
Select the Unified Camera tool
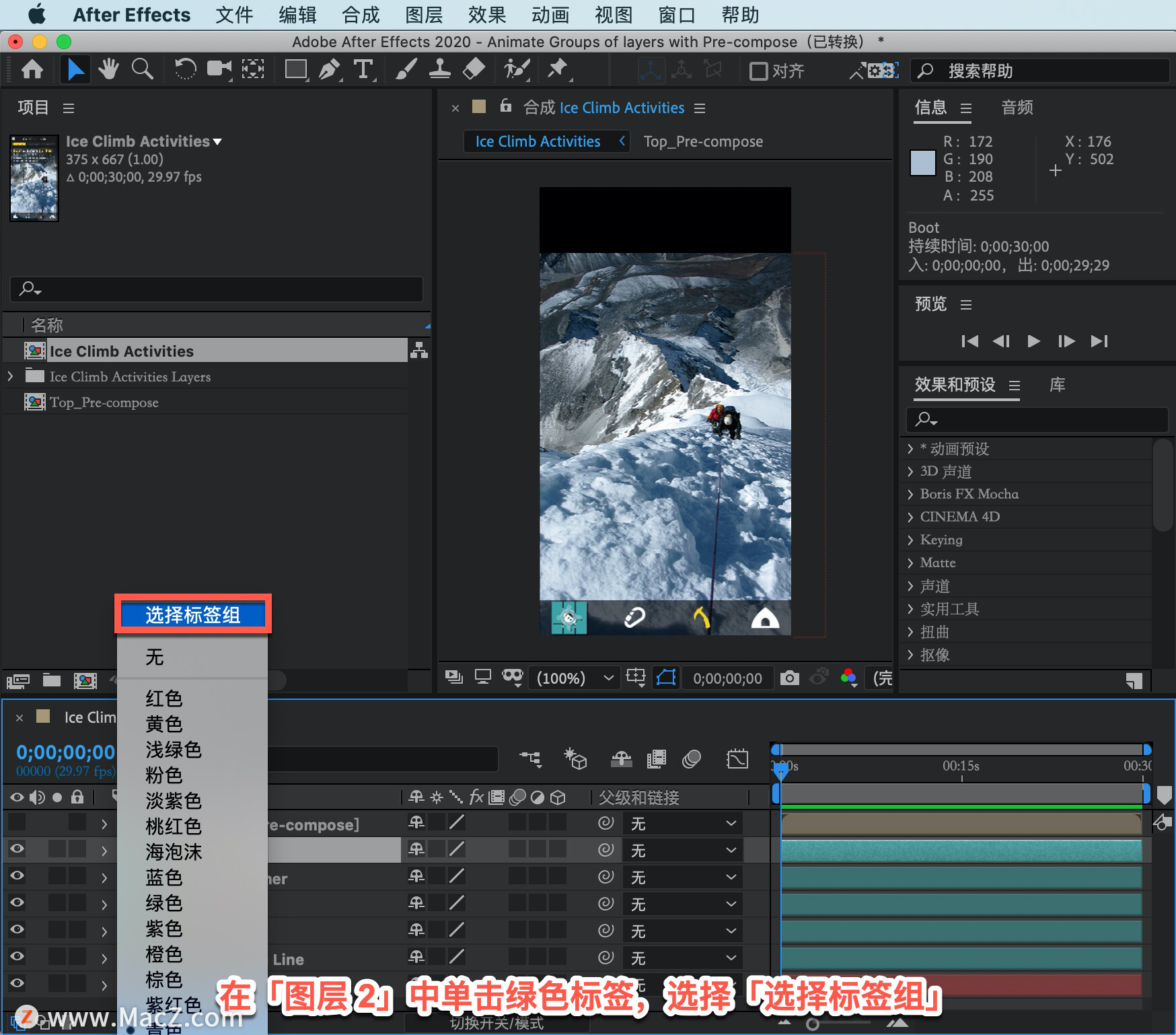(219, 69)
